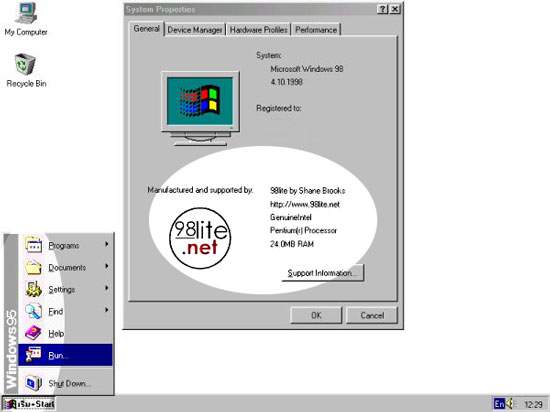This screenshot has height=412, width=550.
Task: Click the 98lite.net logo image
Action: point(200,238)
